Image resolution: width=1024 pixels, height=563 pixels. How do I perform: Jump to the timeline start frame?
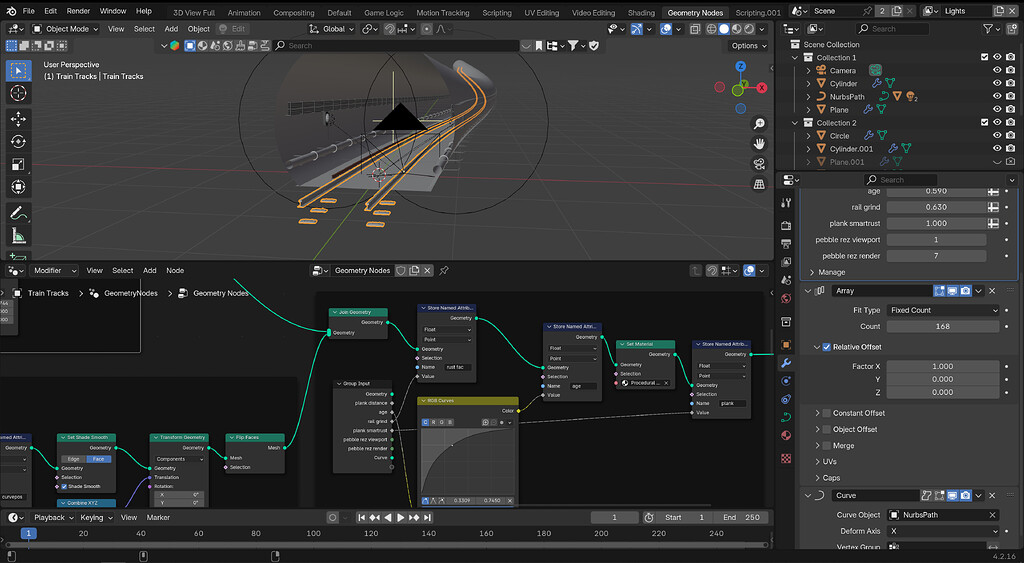(361, 517)
